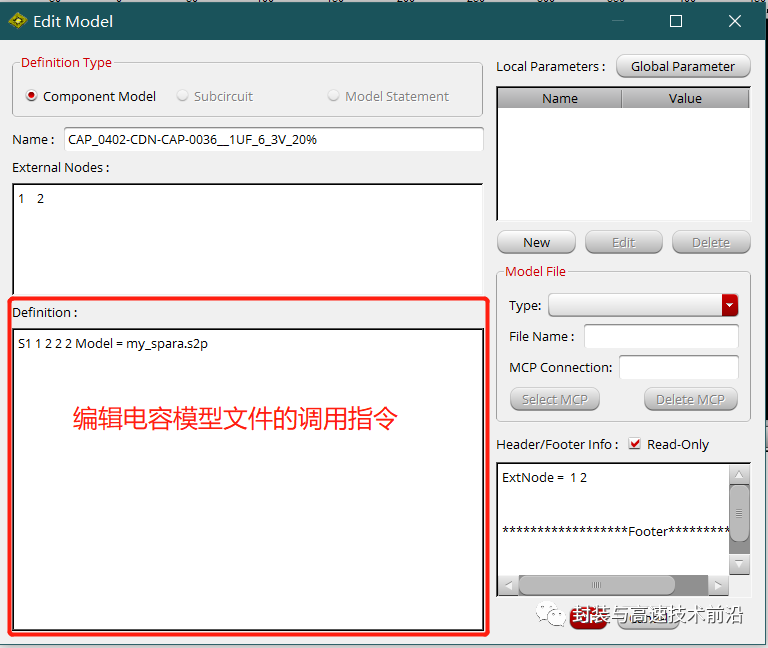Pick the Model Statement radio option
768x648 pixels.
[x=333, y=96]
